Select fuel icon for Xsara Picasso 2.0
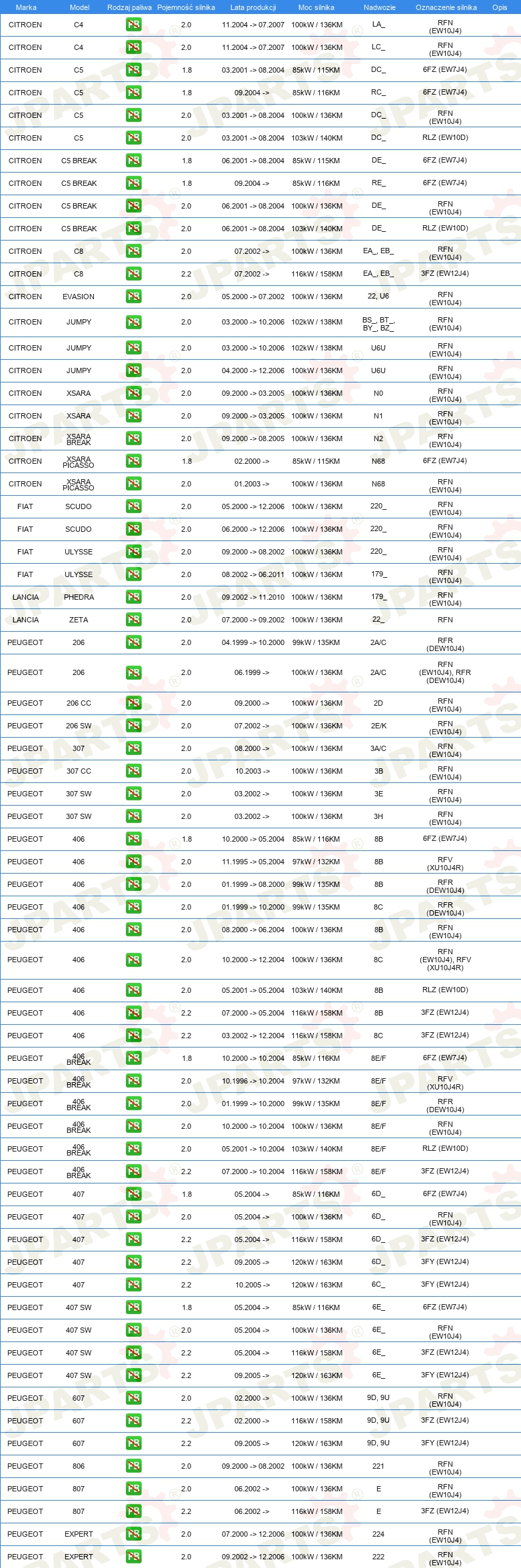 coord(134,484)
